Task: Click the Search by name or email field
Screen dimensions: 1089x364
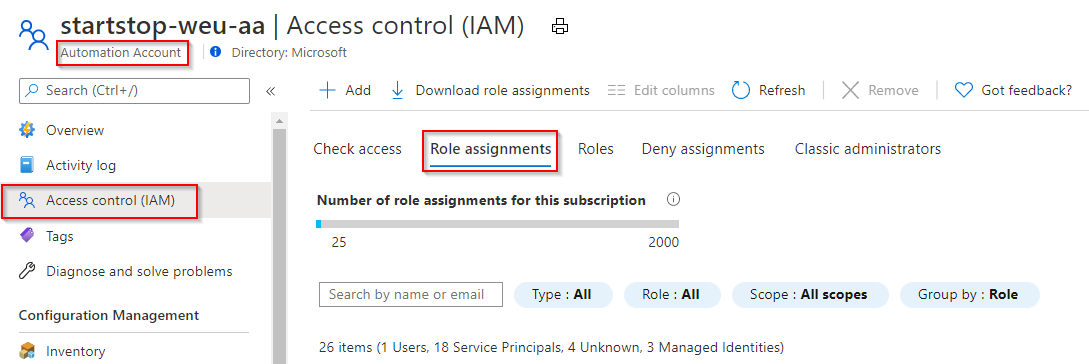Action: (411, 295)
